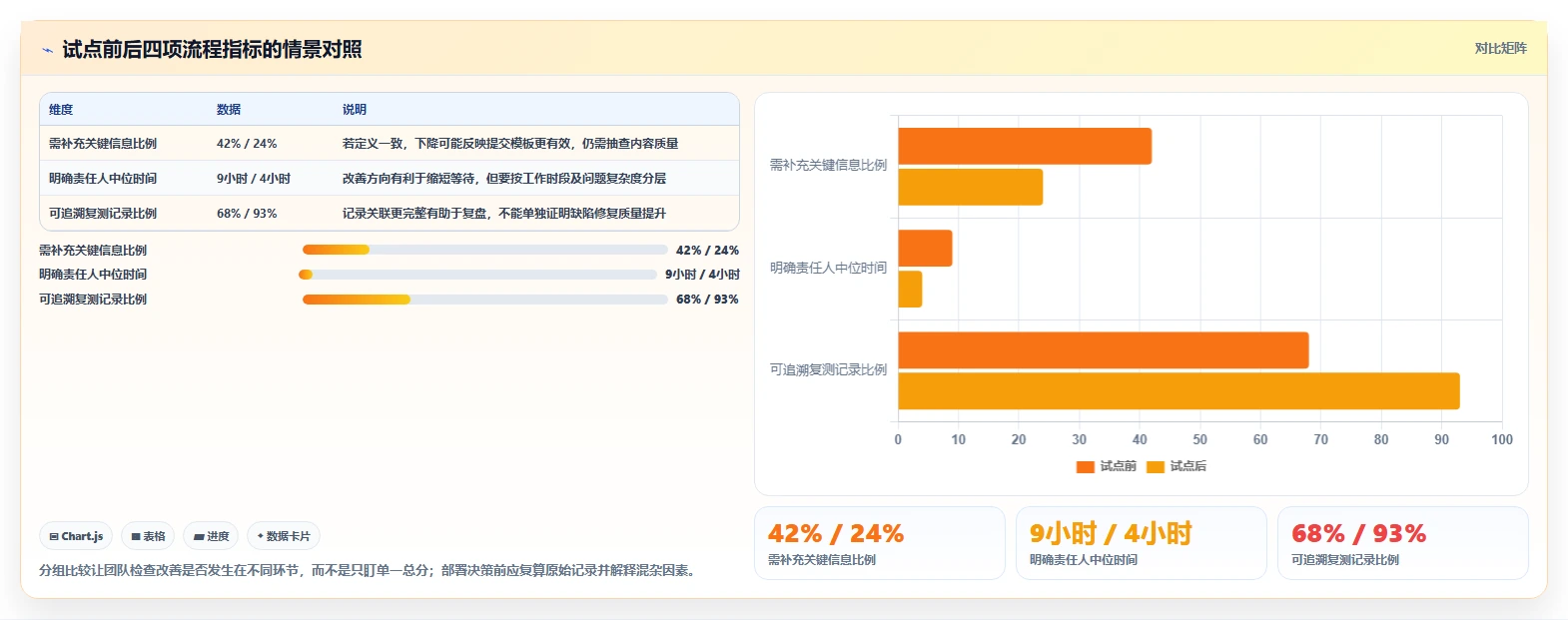This screenshot has width=1568, height=620.
Task: Click the 试点前 bar for 明确责任人中位时间
Action: (926, 249)
